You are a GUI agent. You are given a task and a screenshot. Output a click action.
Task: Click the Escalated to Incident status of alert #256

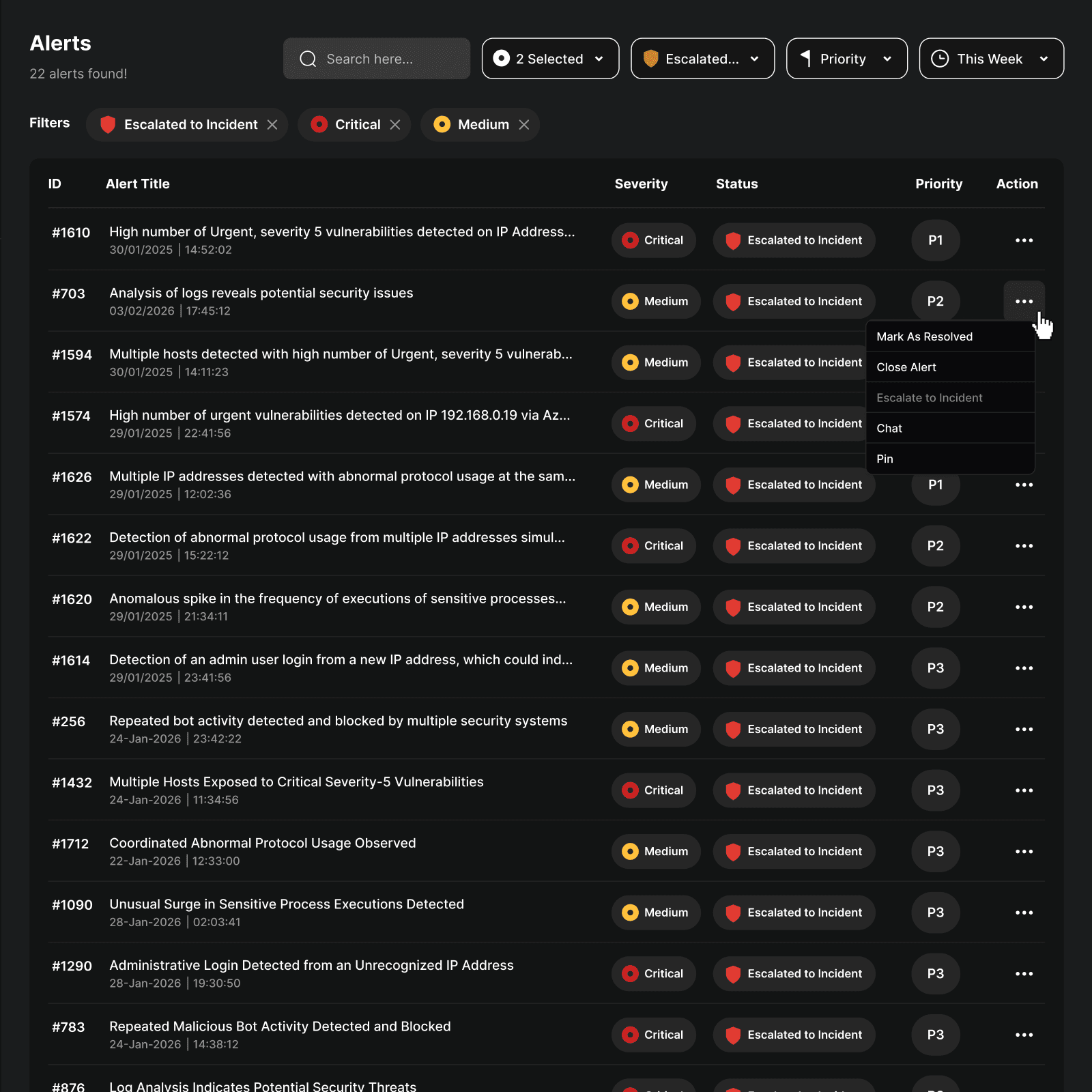click(794, 729)
